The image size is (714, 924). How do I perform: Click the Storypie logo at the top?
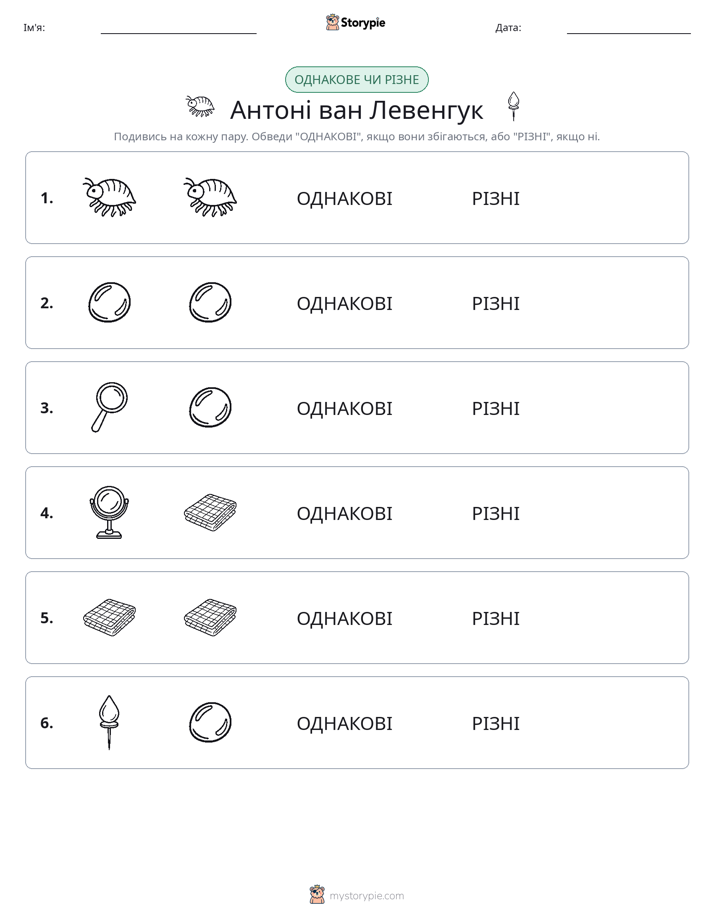tap(356, 22)
